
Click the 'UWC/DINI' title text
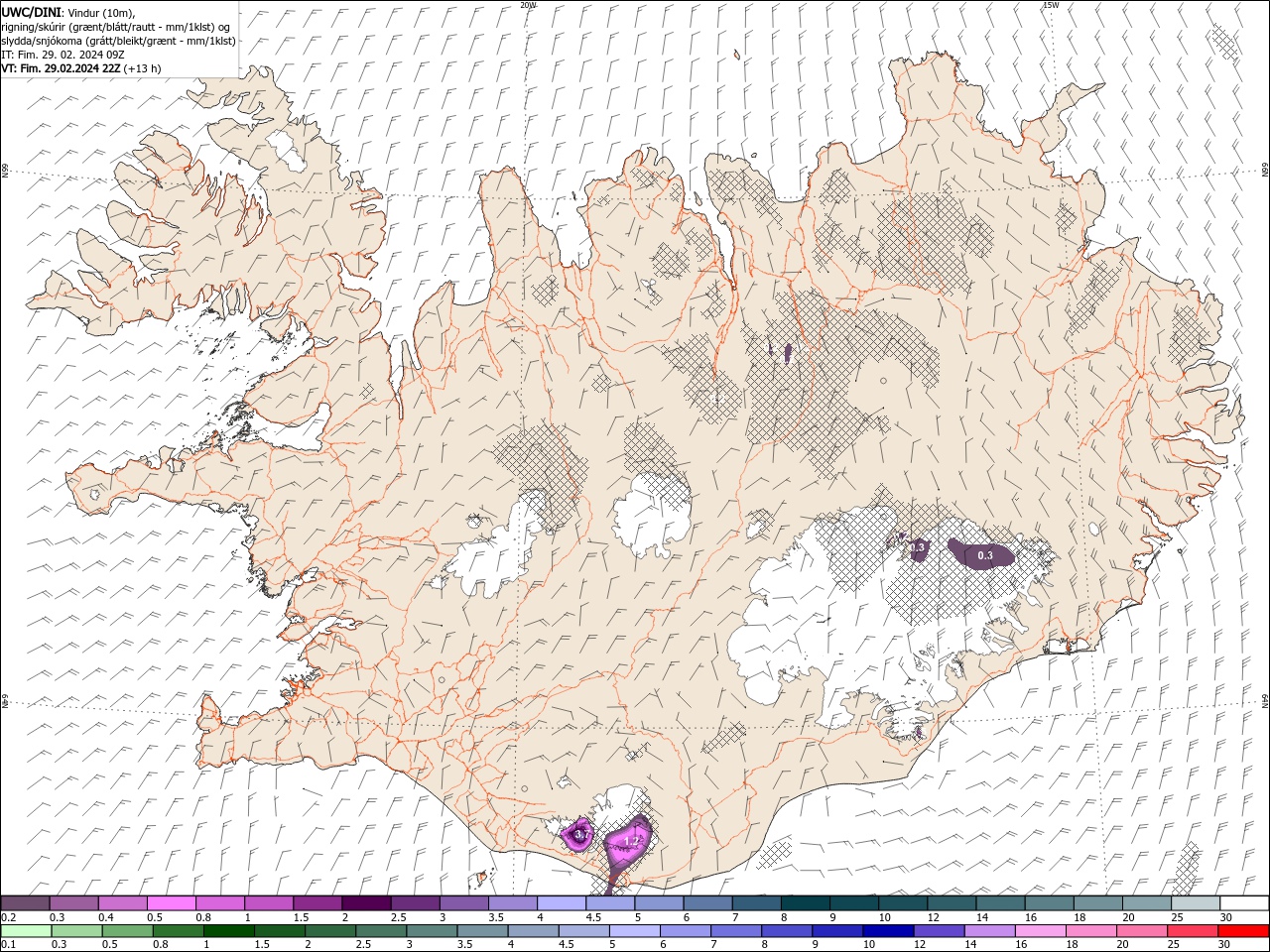(x=32, y=12)
